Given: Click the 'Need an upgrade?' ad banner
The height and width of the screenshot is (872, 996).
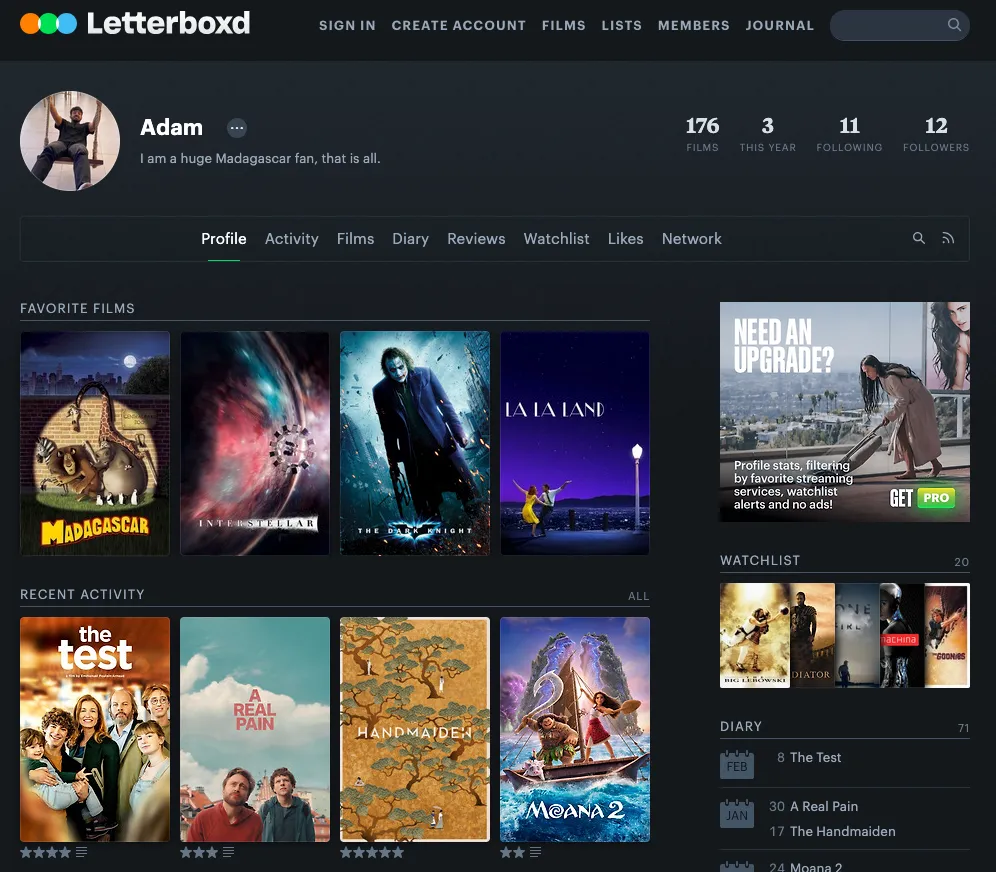Looking at the screenshot, I should [x=845, y=412].
